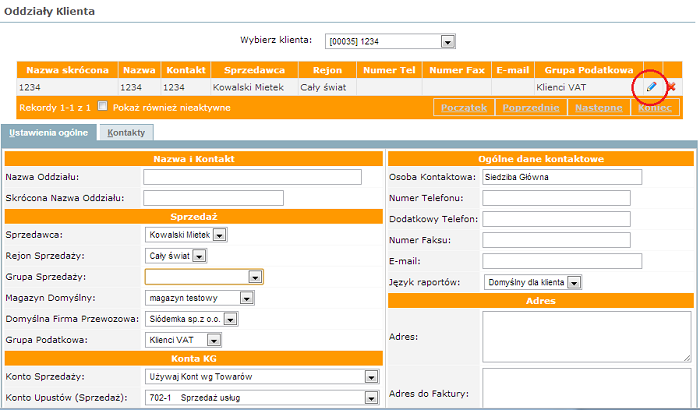The height and width of the screenshot is (410, 700).
Task: Expand the Rejon Sprzedaży dropdown
Action: [x=176, y=256]
